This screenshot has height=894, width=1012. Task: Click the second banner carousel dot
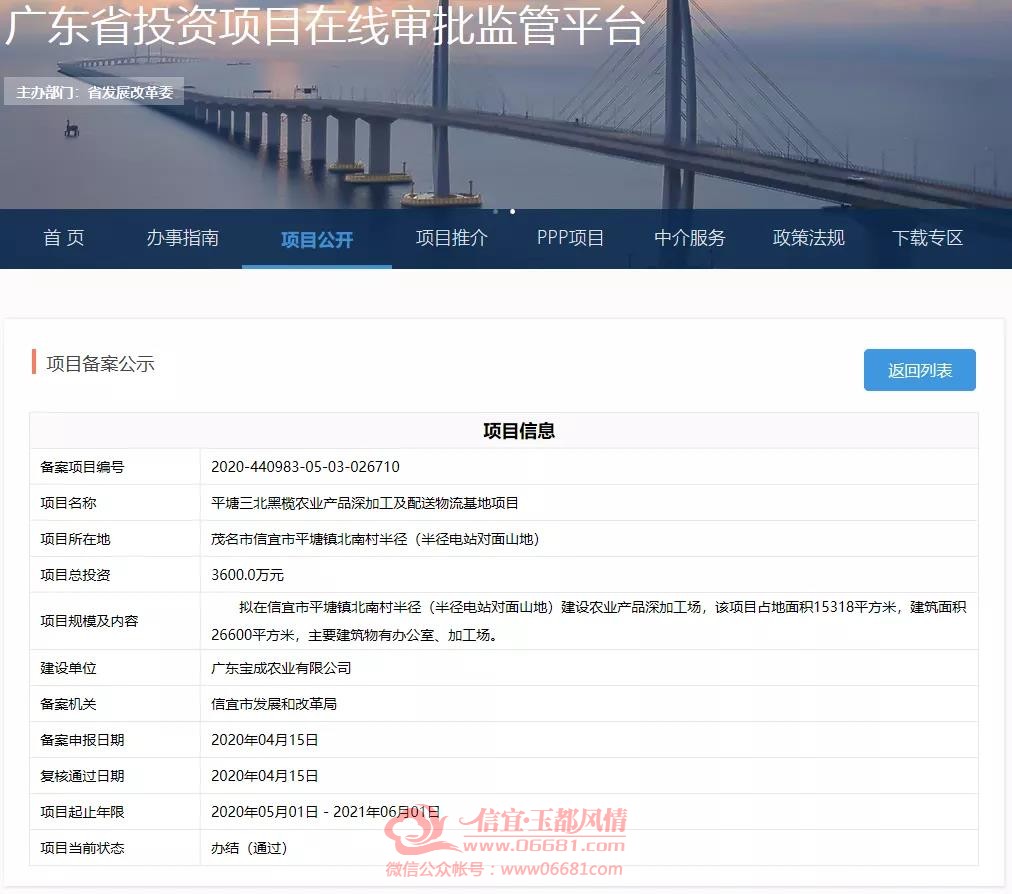512,211
